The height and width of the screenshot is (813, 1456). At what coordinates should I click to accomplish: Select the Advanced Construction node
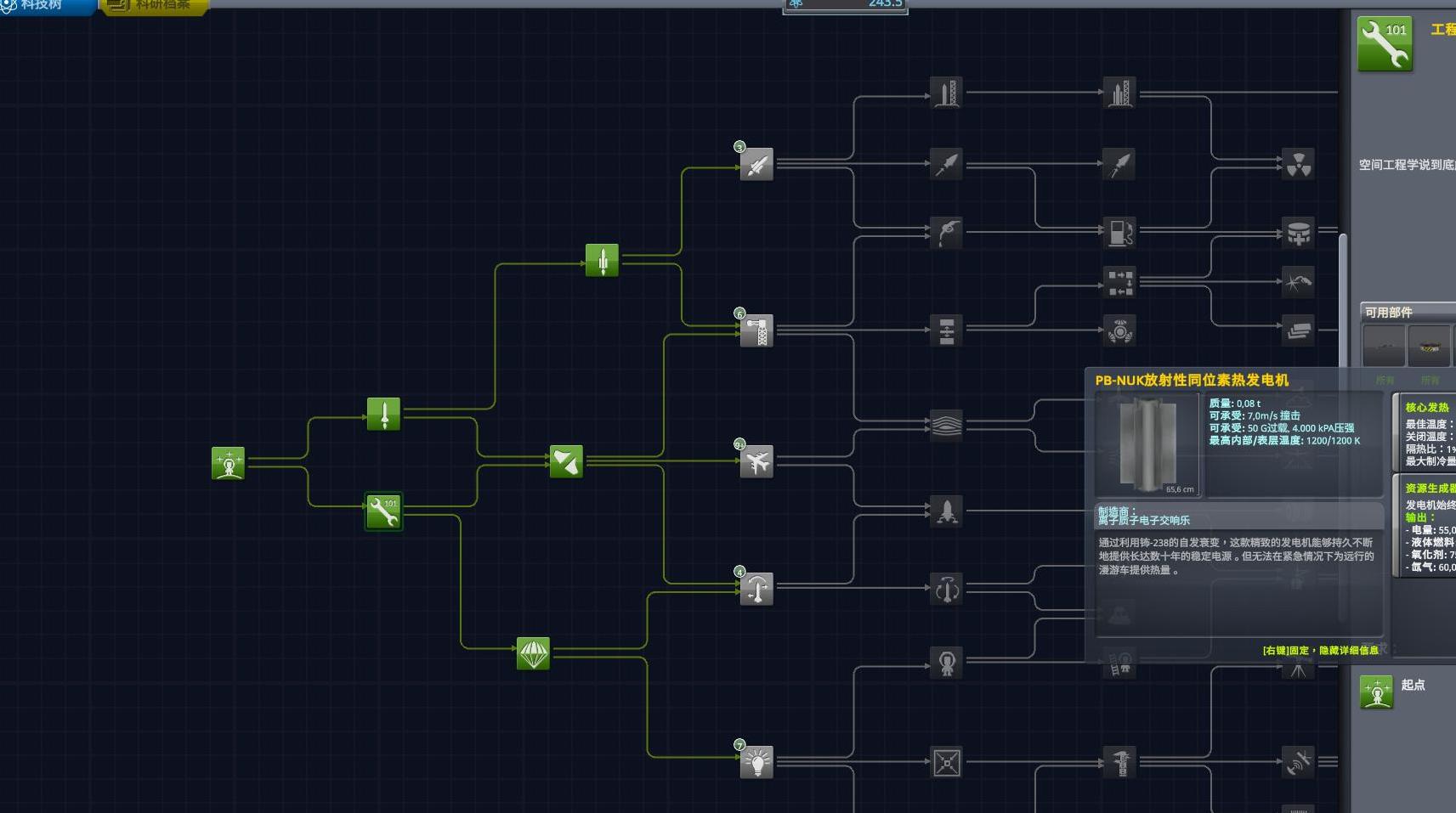(946, 330)
